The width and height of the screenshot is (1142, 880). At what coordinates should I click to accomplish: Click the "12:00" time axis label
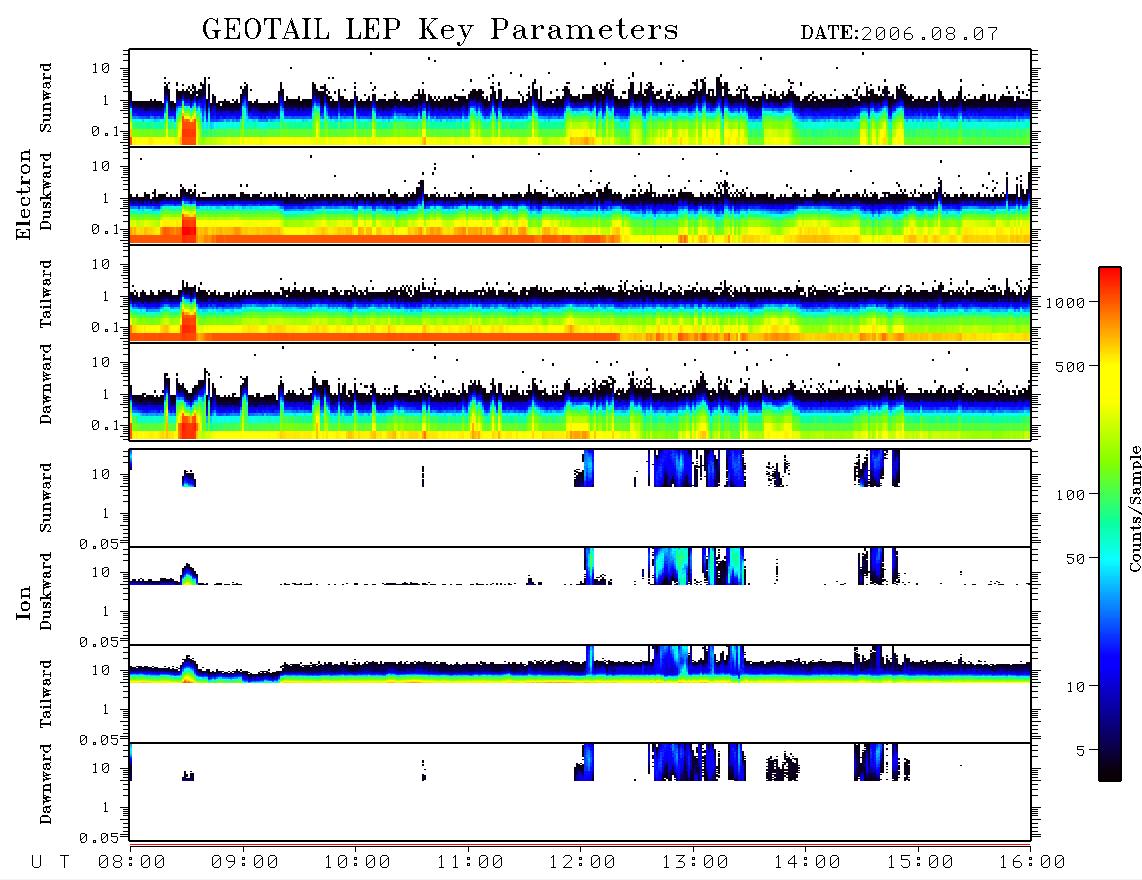pos(582,863)
